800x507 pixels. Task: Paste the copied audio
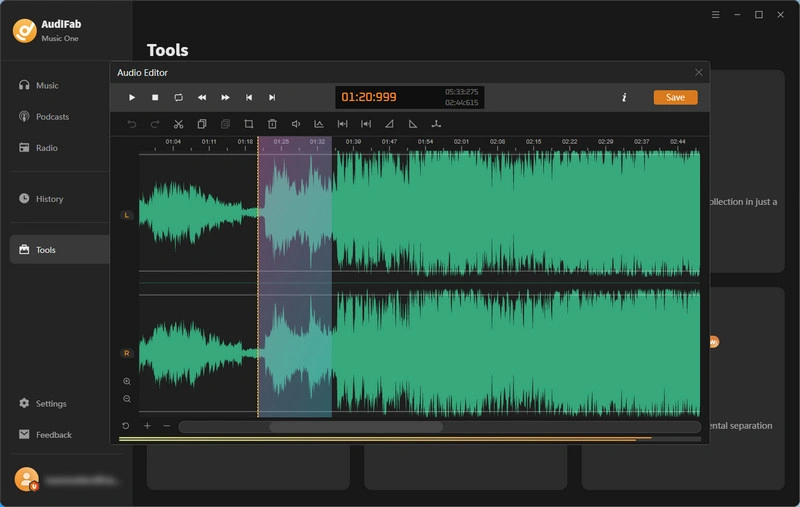pyautogui.click(x=225, y=124)
